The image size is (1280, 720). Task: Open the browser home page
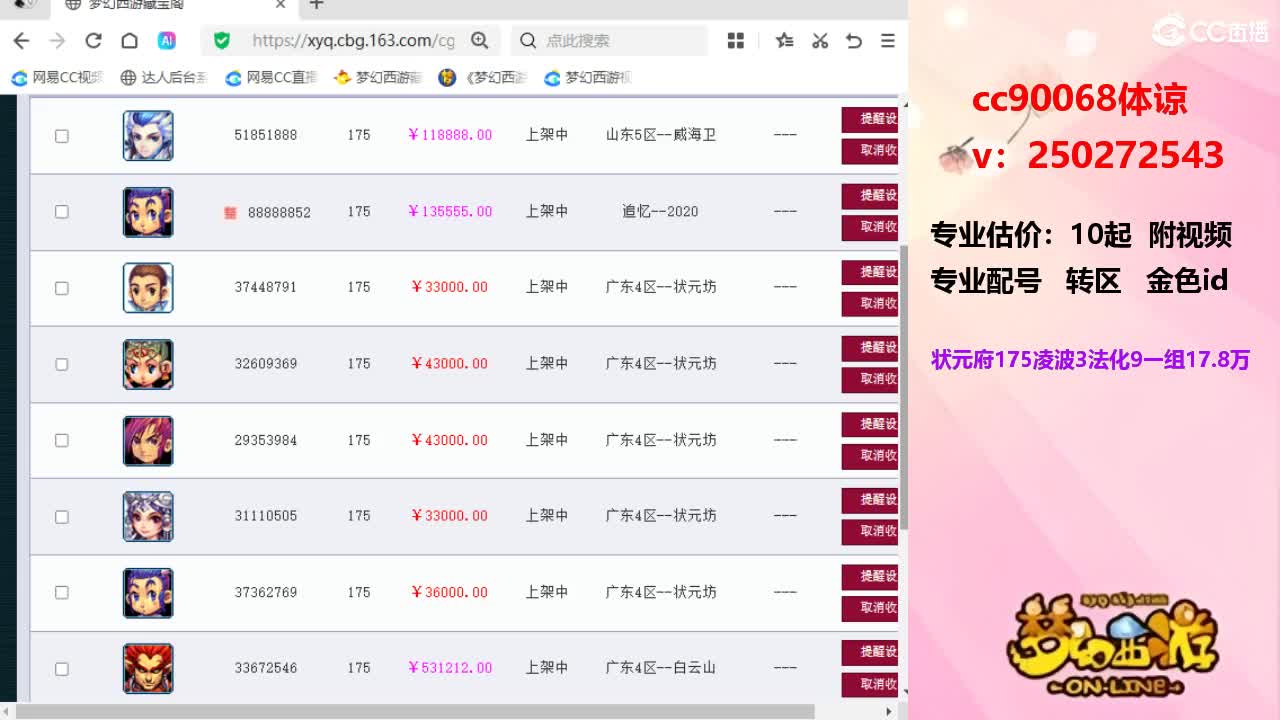point(129,41)
